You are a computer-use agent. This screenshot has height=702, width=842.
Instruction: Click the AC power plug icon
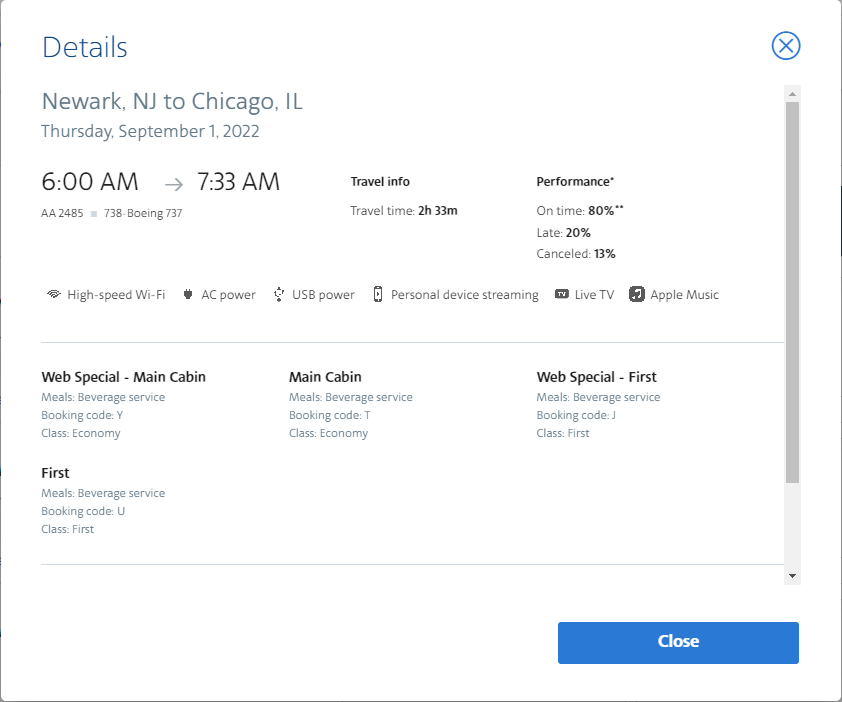[188, 295]
